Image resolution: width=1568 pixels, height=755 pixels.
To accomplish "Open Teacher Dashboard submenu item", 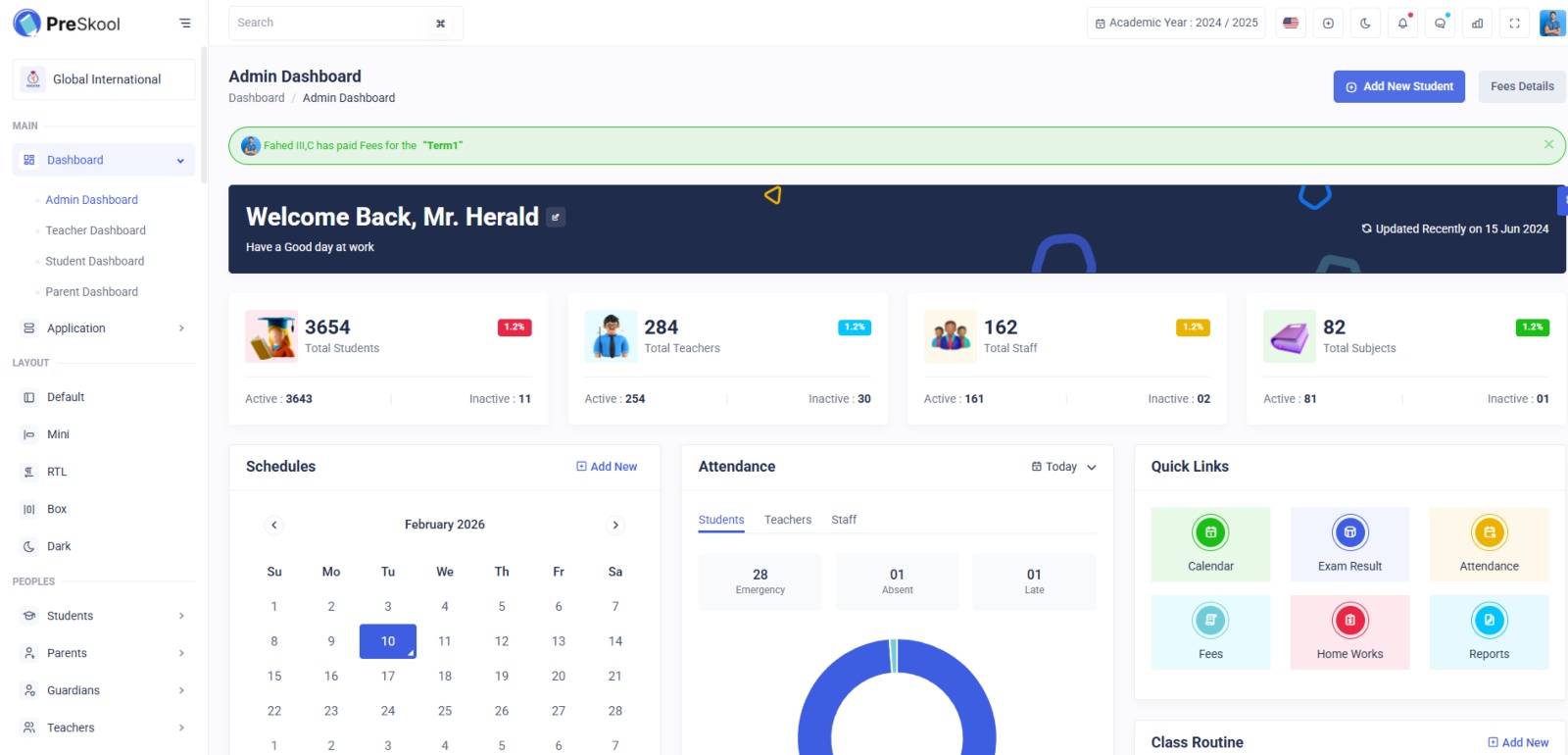I will (95, 230).
